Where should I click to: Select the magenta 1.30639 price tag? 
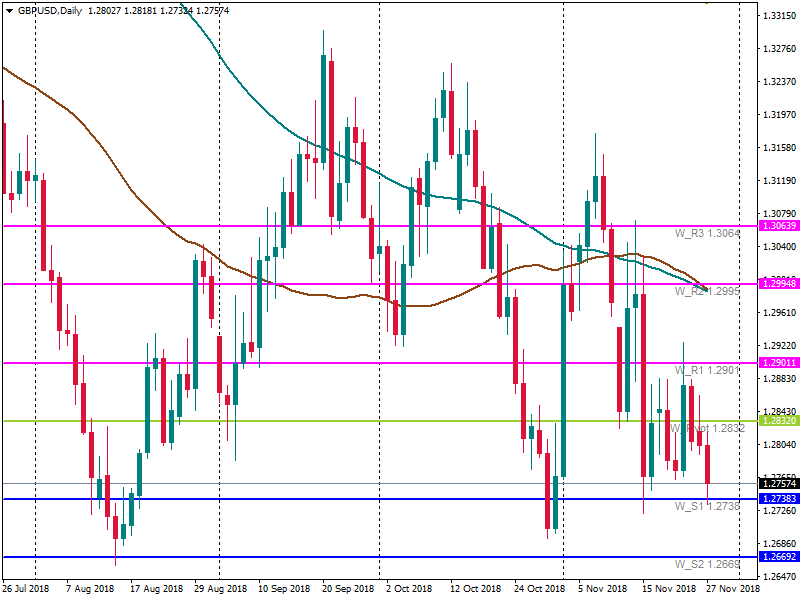click(777, 226)
